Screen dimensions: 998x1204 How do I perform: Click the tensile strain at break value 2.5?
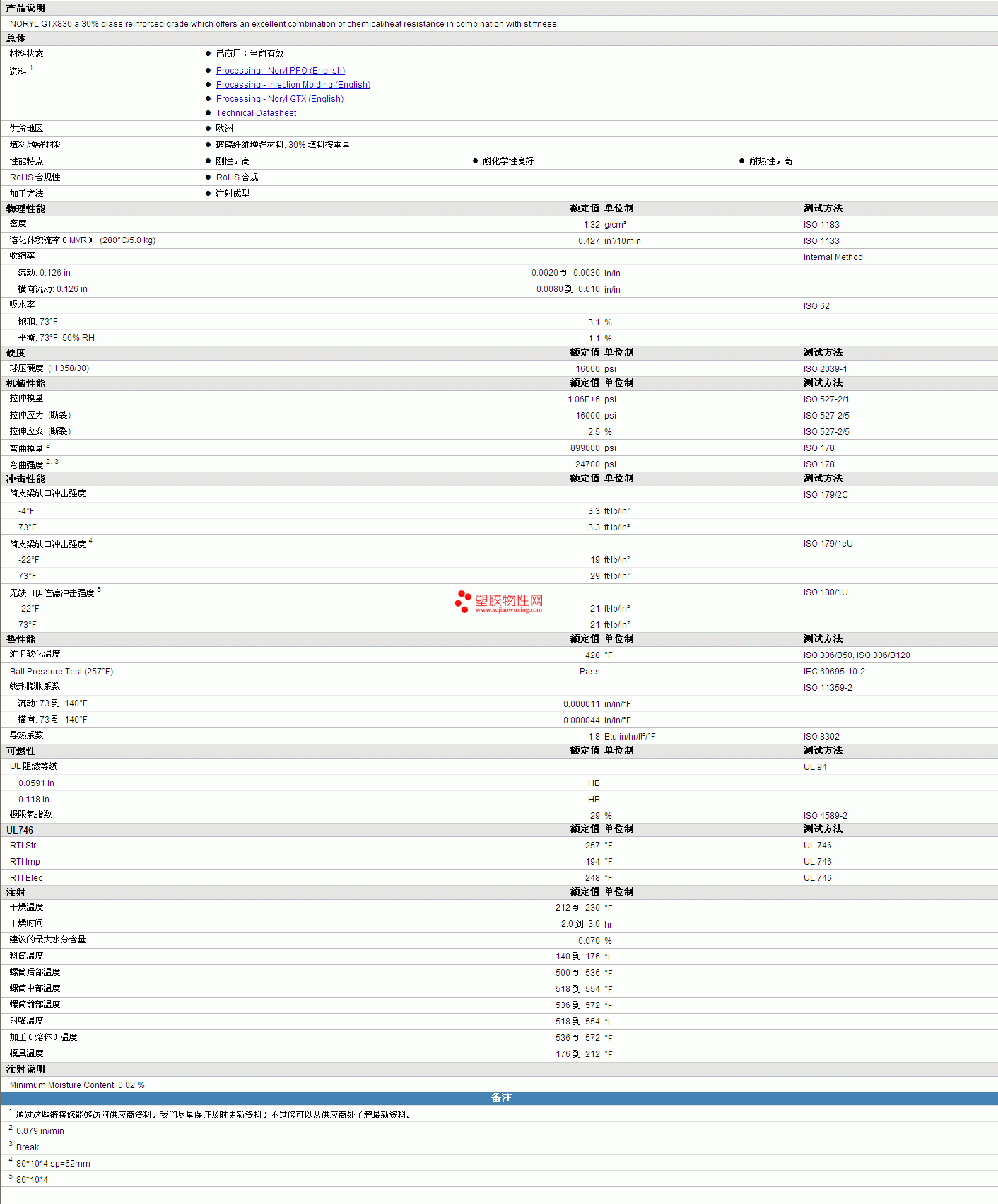coord(594,432)
